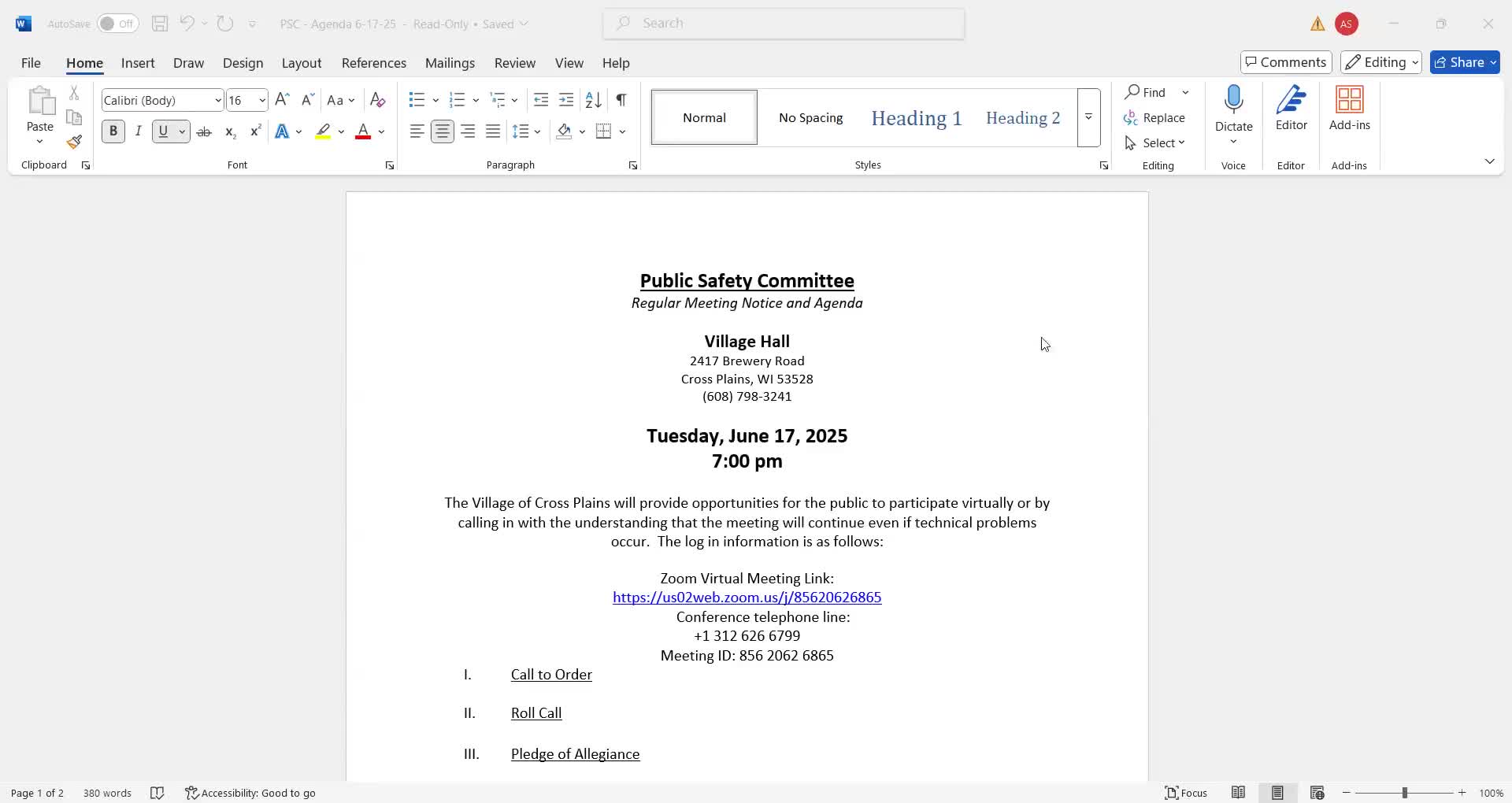Toggle show paragraph marks

(x=621, y=100)
